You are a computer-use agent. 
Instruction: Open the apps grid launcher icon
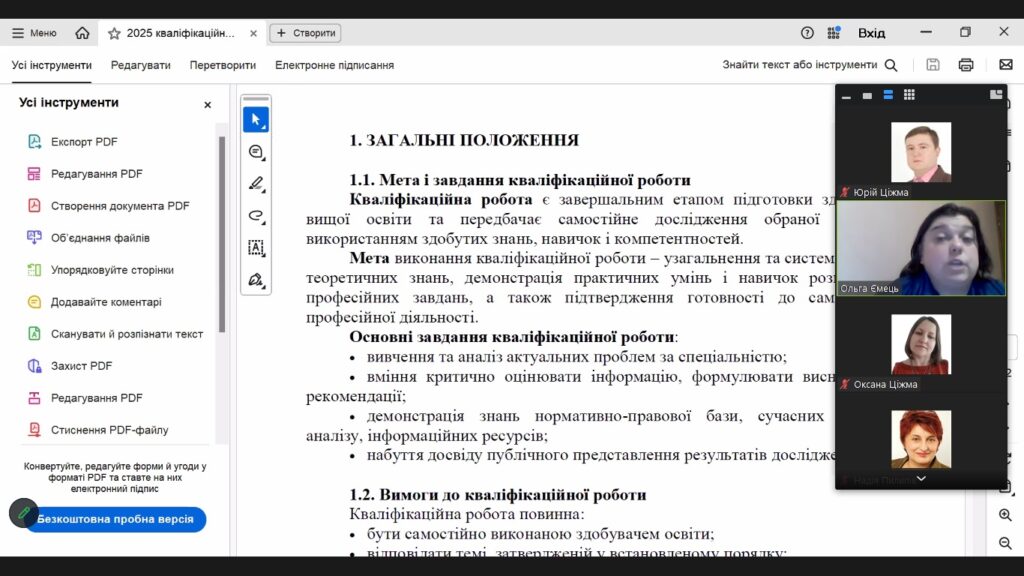pos(834,33)
